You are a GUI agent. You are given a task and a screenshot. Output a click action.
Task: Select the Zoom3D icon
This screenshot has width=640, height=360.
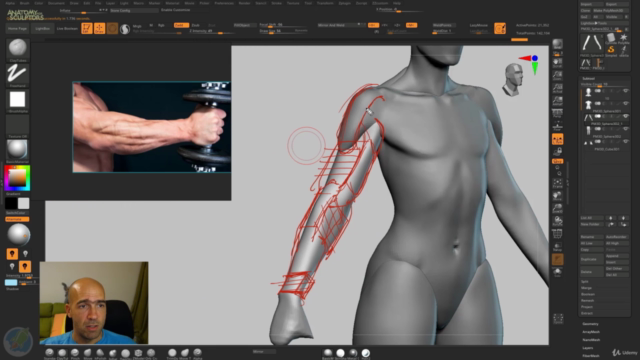[557, 209]
